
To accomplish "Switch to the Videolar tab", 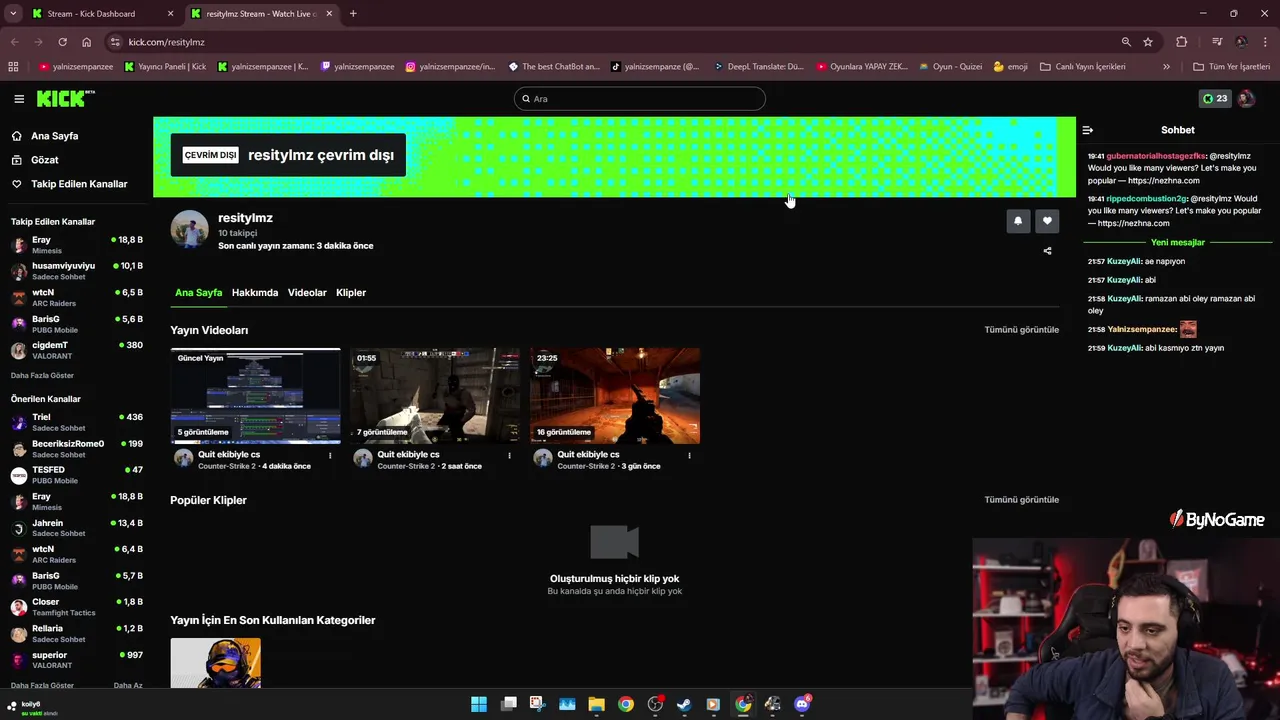I will [307, 293].
